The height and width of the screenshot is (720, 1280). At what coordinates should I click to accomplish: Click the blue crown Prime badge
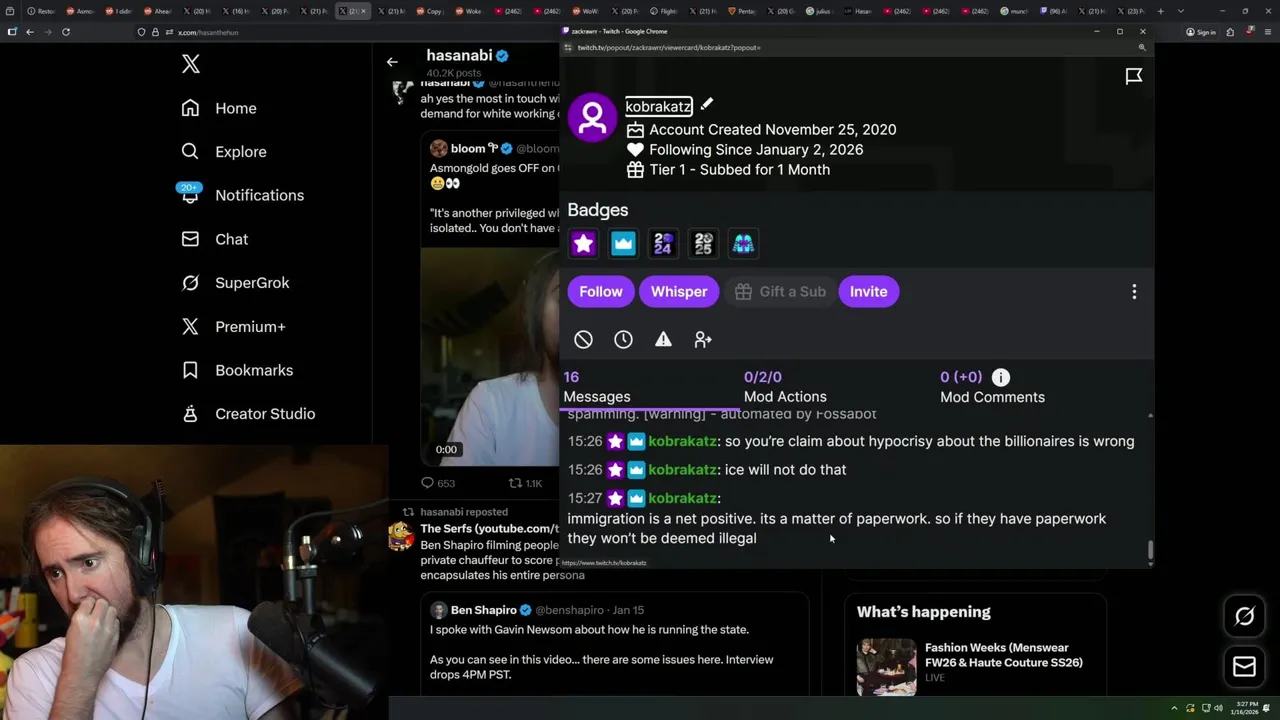[x=623, y=243]
